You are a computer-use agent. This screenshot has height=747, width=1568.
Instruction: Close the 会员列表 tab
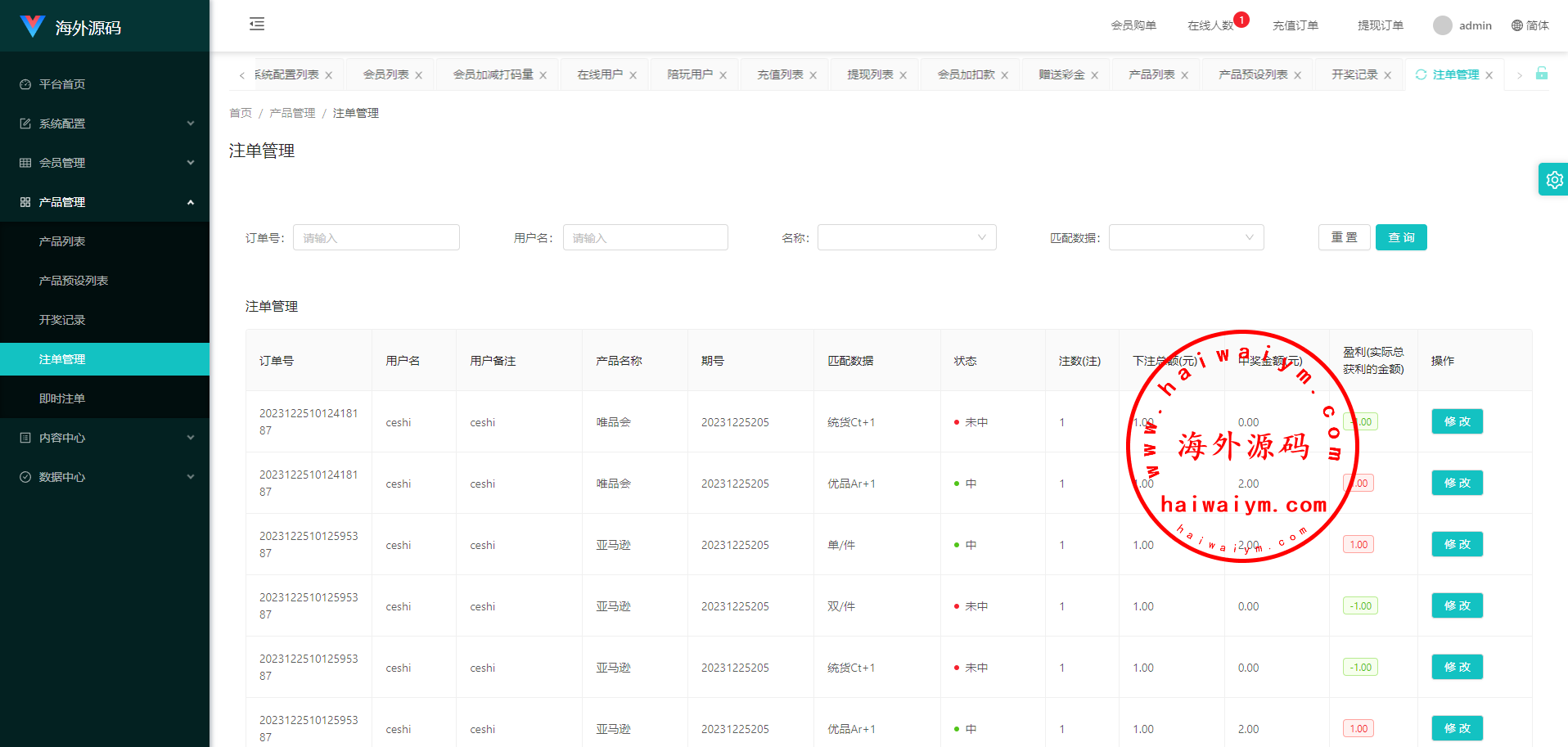click(x=419, y=75)
